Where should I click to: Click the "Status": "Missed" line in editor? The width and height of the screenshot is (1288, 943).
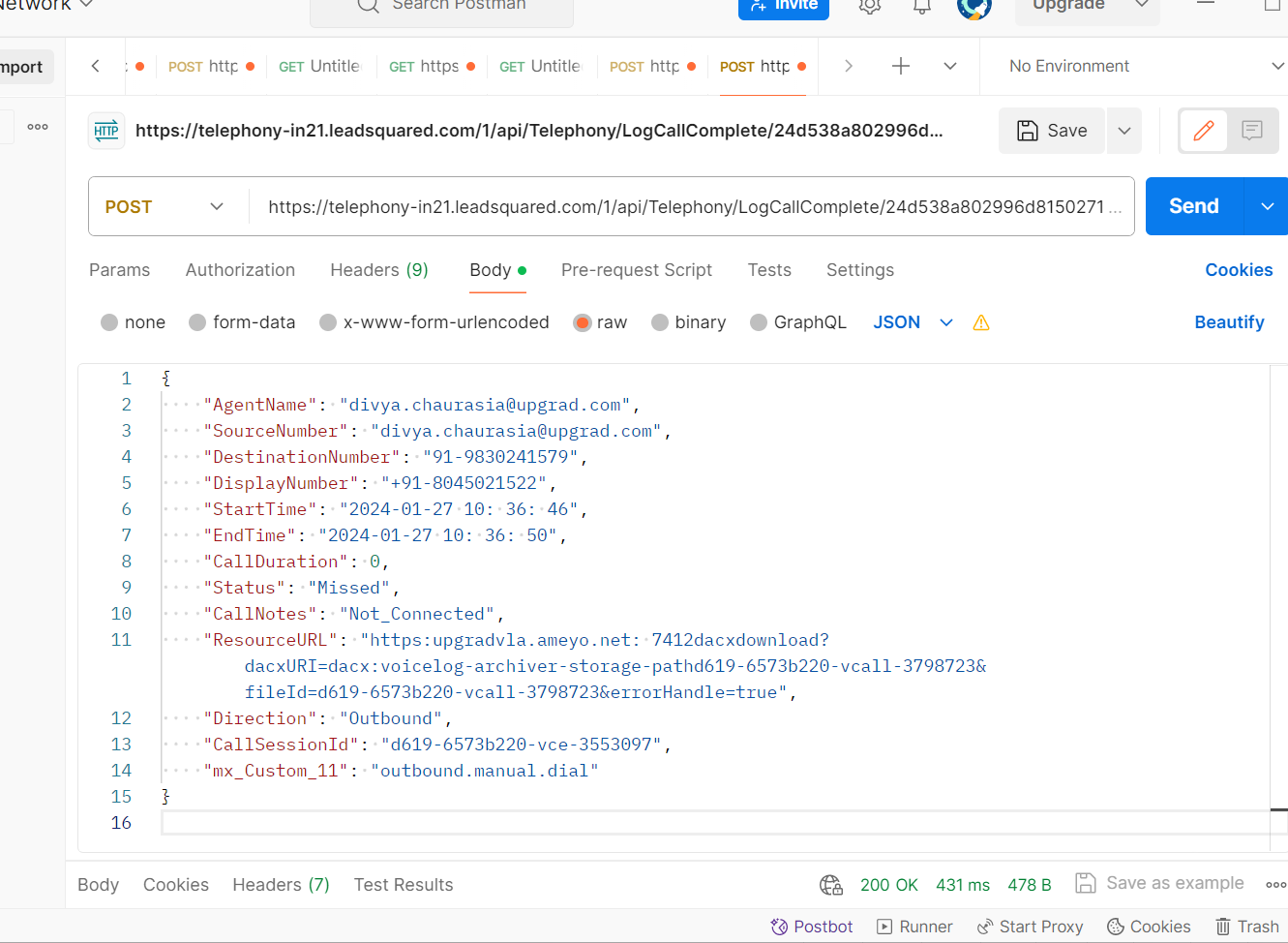coord(301,588)
